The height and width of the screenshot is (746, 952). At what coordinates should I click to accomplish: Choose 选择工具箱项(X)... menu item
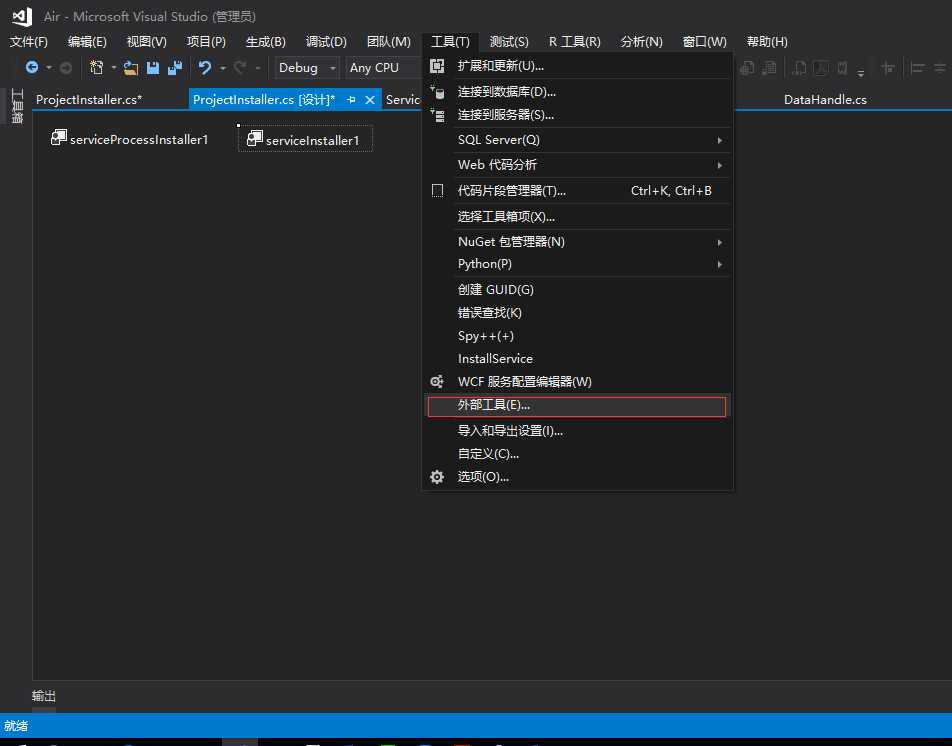pyautogui.click(x=577, y=217)
